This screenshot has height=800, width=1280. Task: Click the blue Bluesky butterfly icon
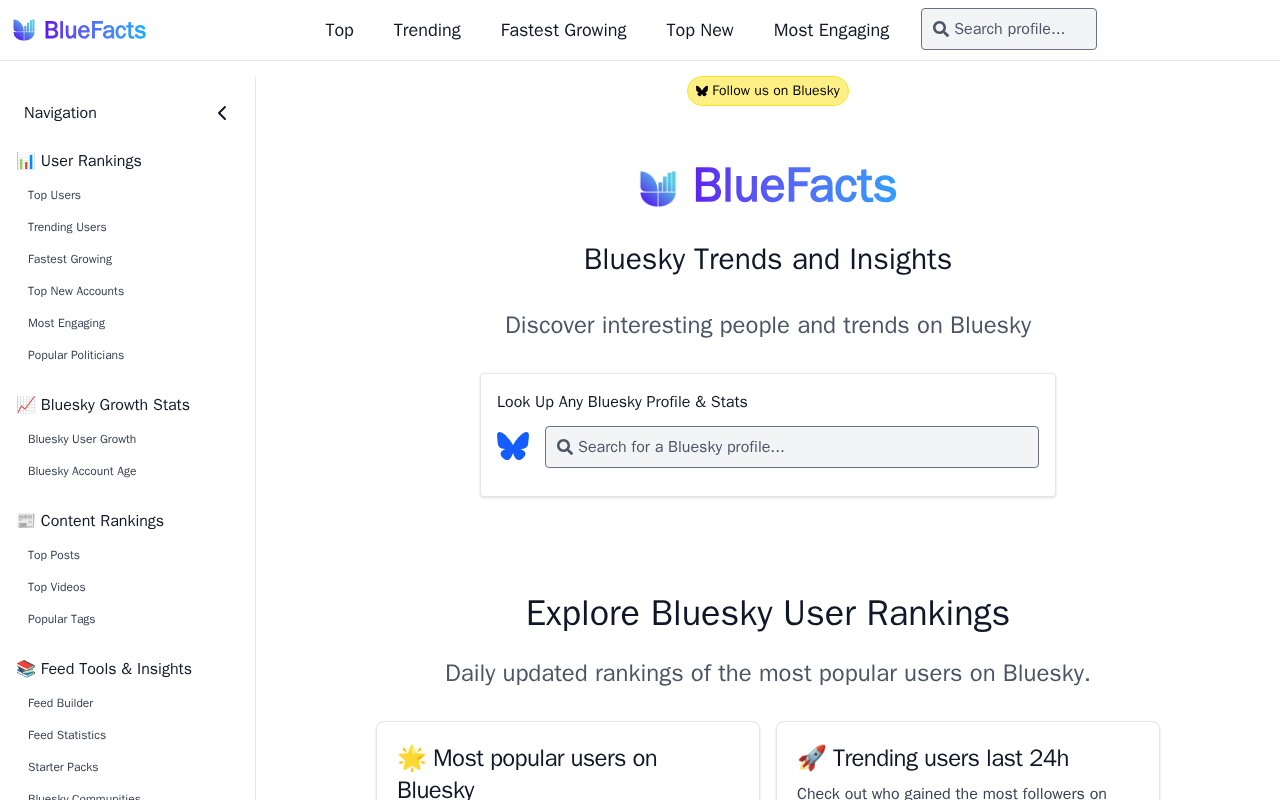click(513, 446)
